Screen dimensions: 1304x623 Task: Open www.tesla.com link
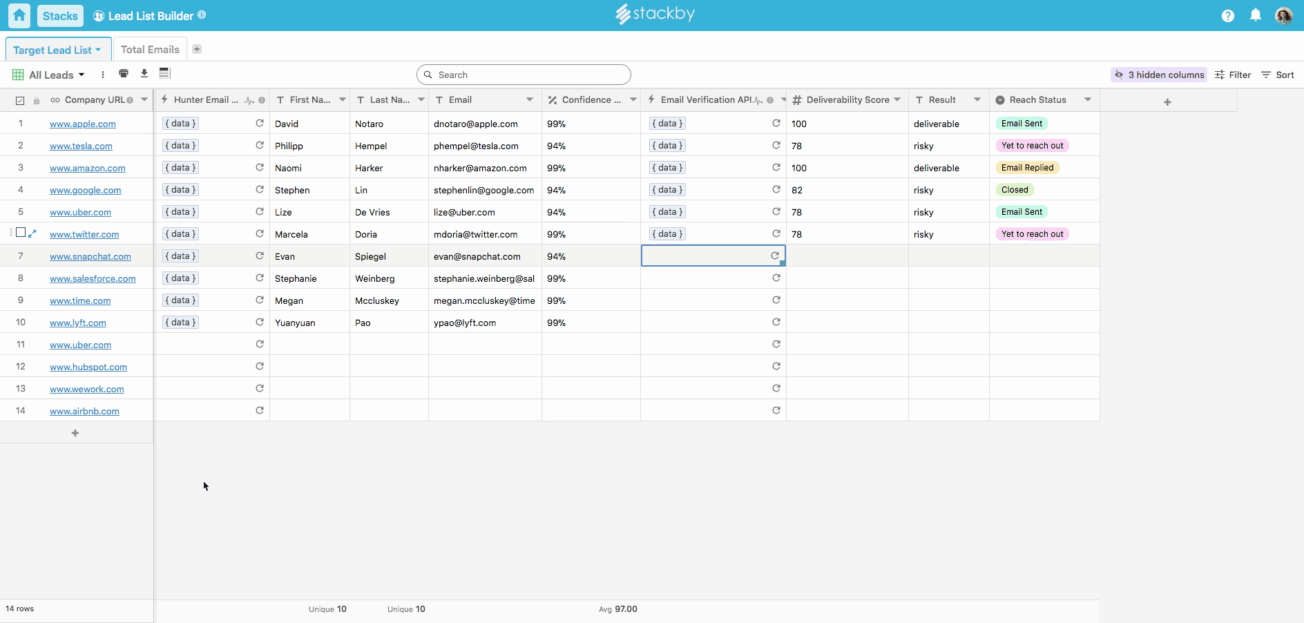pos(81,146)
